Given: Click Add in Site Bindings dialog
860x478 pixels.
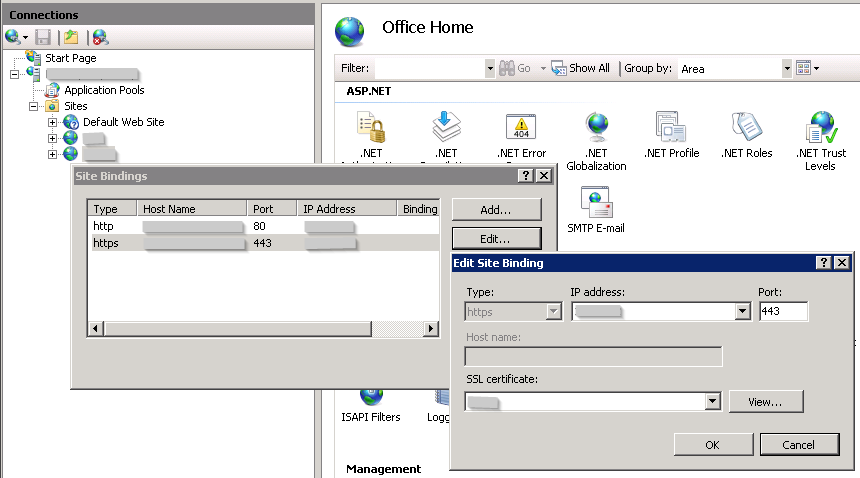Looking at the screenshot, I should pyautogui.click(x=496, y=210).
